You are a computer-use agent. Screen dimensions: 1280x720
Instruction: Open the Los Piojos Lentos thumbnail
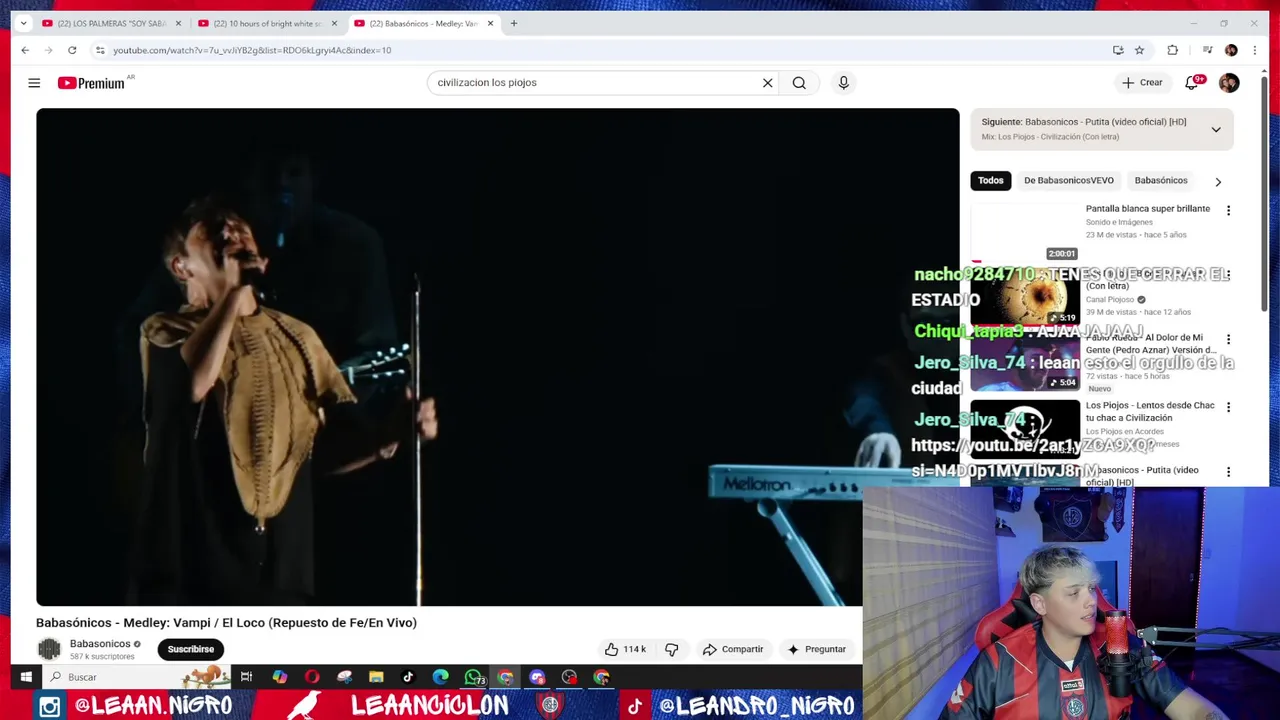click(1025, 430)
